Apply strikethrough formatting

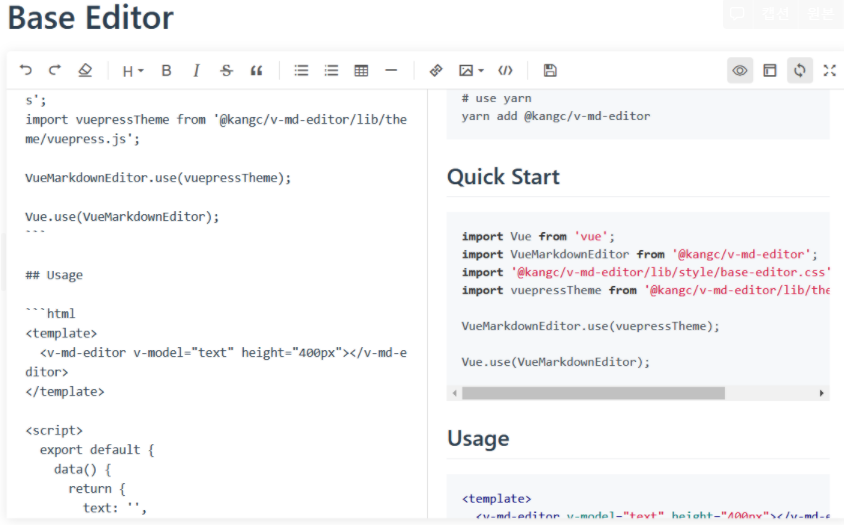pos(226,71)
